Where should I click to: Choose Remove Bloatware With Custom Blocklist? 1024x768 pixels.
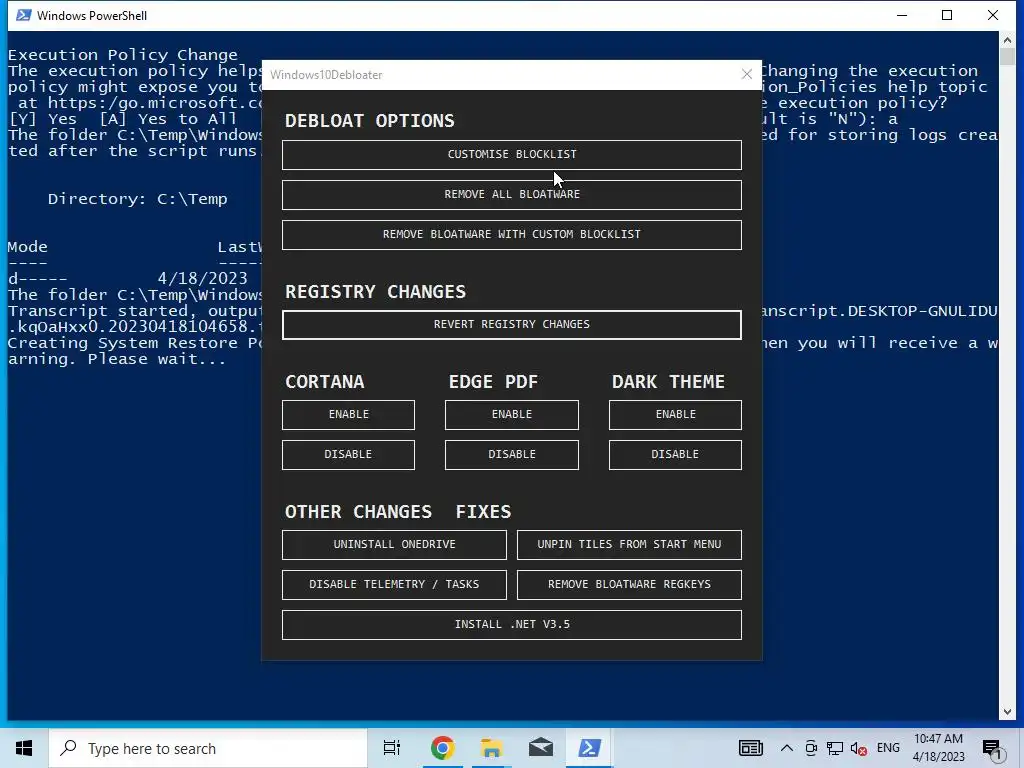click(x=511, y=234)
